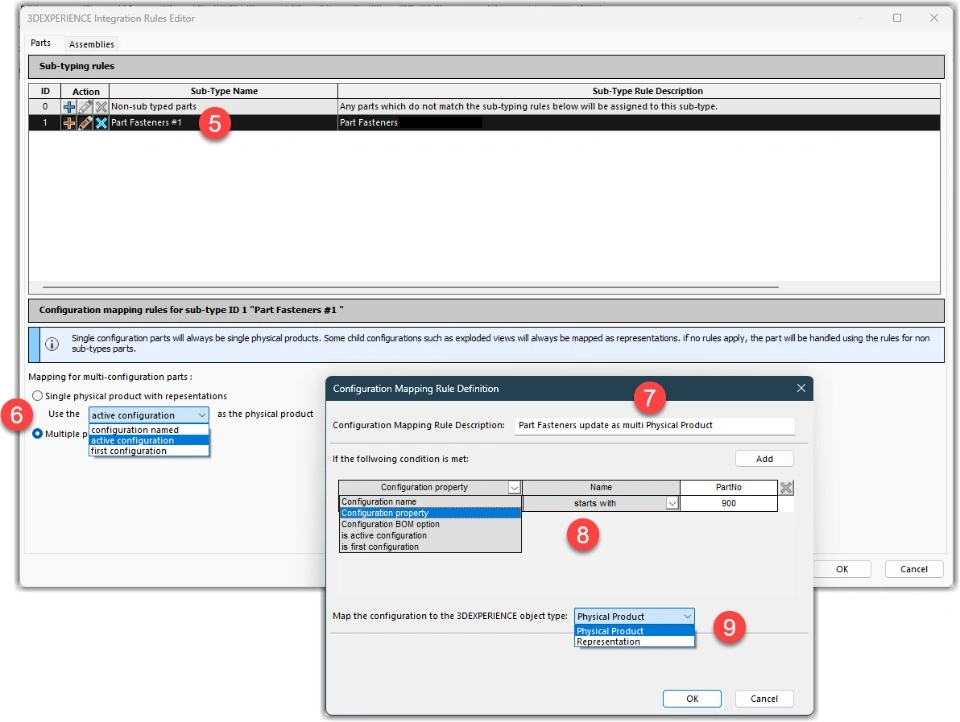Click the PartNo property name cell
This screenshot has height=722, width=960.
(729, 487)
